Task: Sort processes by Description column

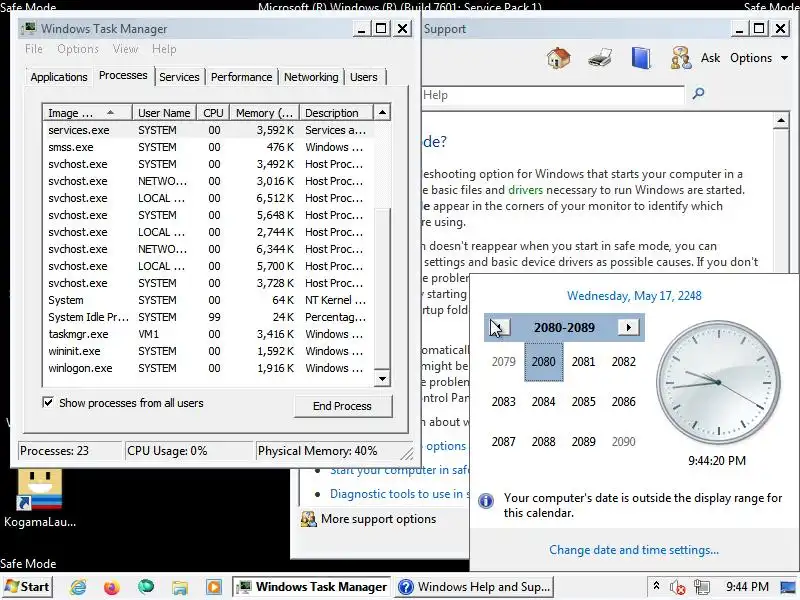Action: tap(336, 112)
